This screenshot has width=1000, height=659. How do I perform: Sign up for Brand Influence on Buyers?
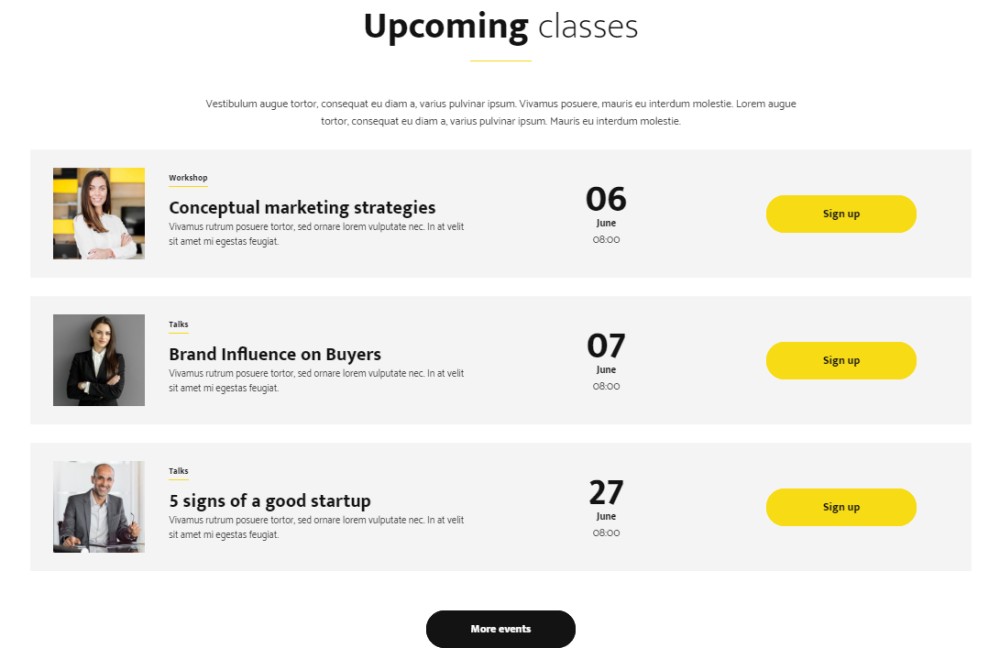coord(841,360)
